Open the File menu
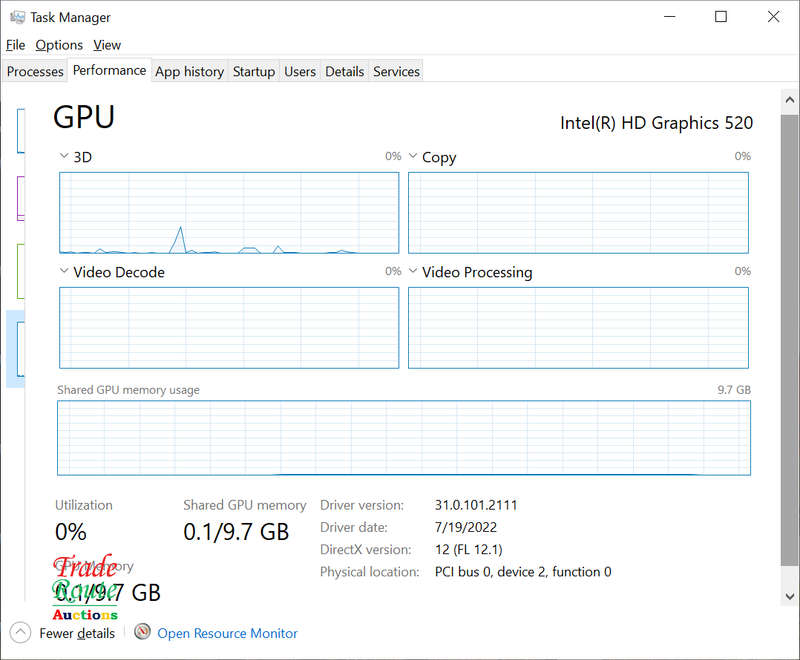 click(x=15, y=45)
